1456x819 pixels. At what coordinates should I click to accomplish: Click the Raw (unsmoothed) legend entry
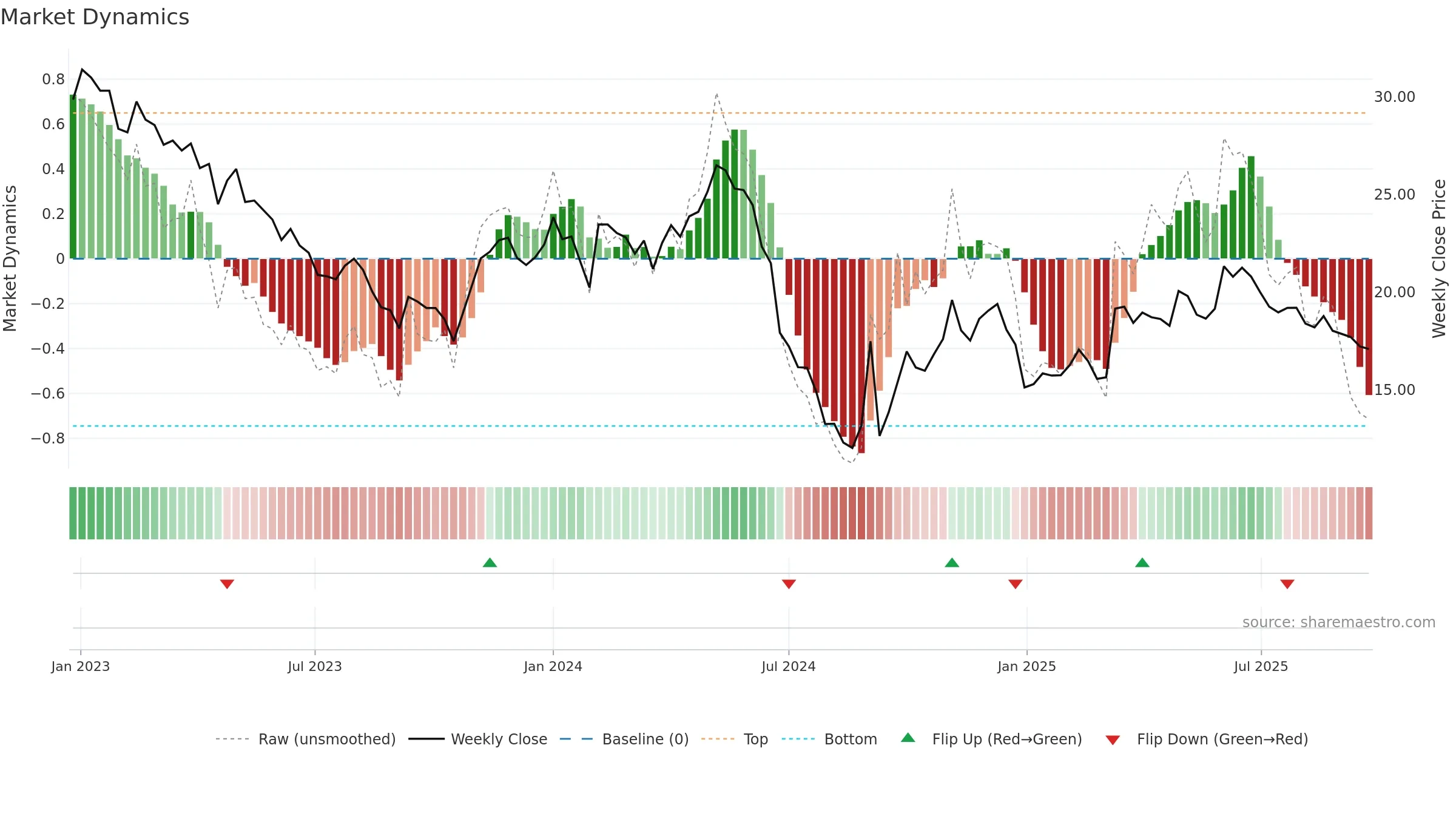[305, 739]
